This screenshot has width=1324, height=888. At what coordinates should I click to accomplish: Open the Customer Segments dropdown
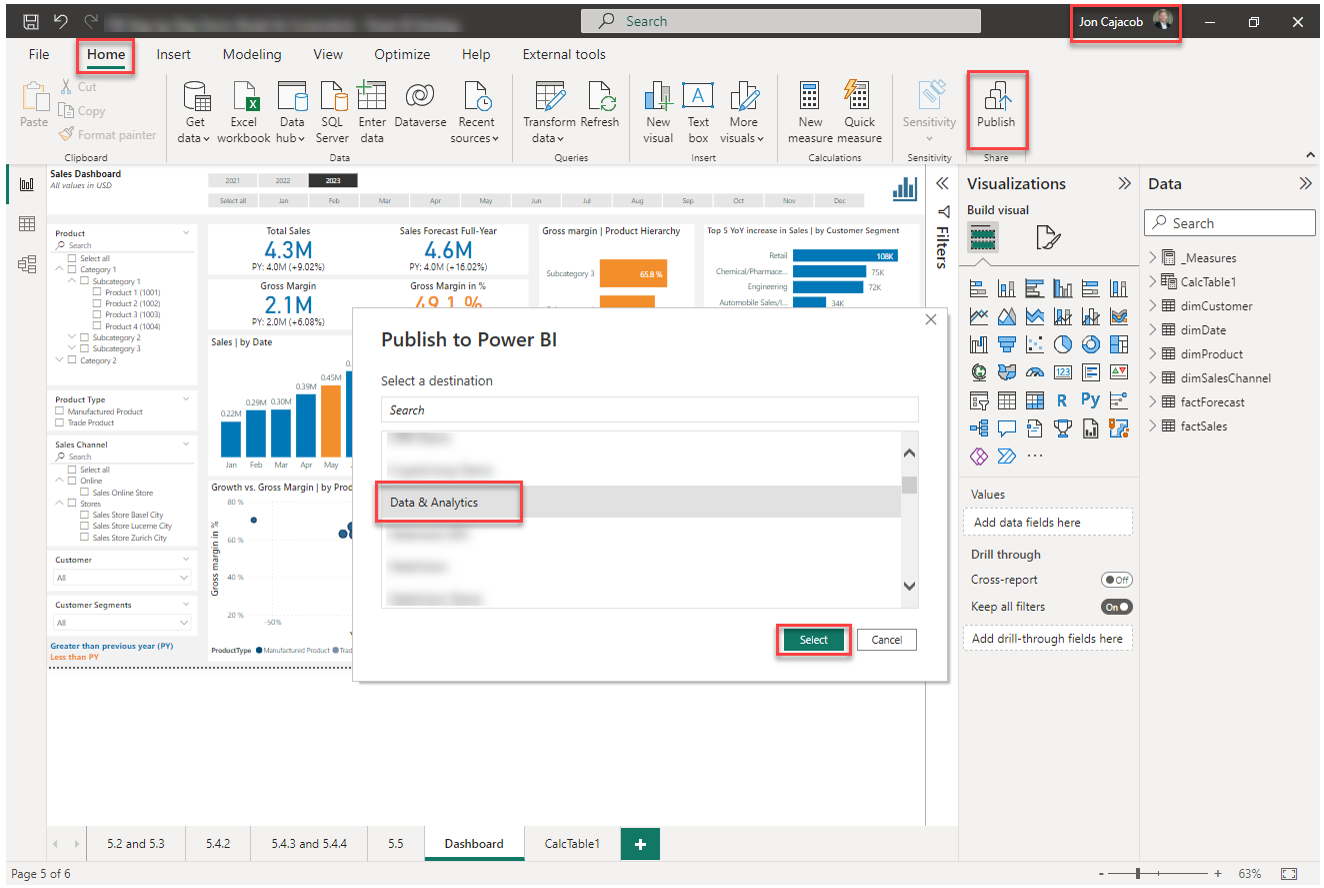click(123, 622)
